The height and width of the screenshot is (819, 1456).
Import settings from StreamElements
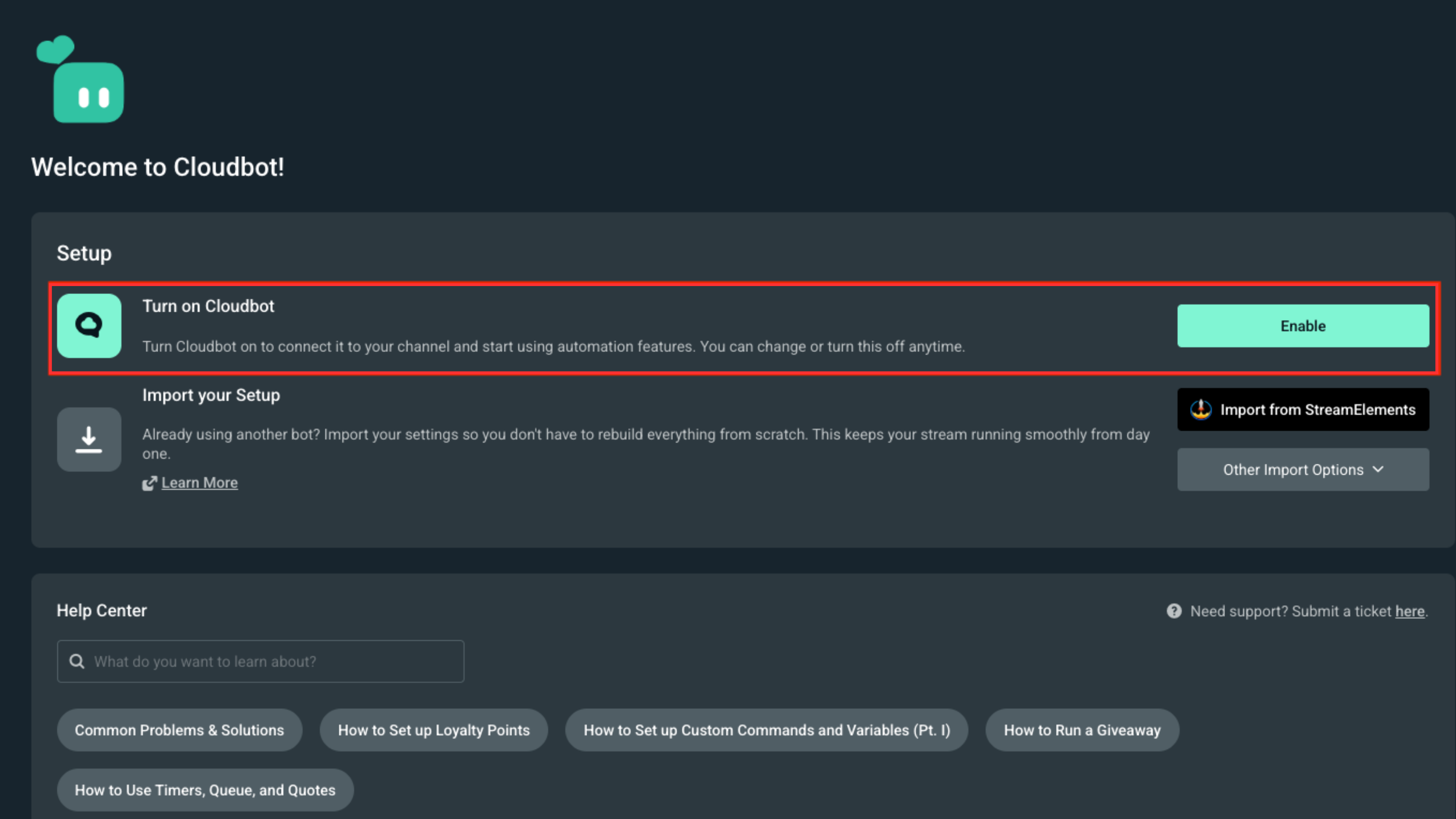[x=1303, y=410]
